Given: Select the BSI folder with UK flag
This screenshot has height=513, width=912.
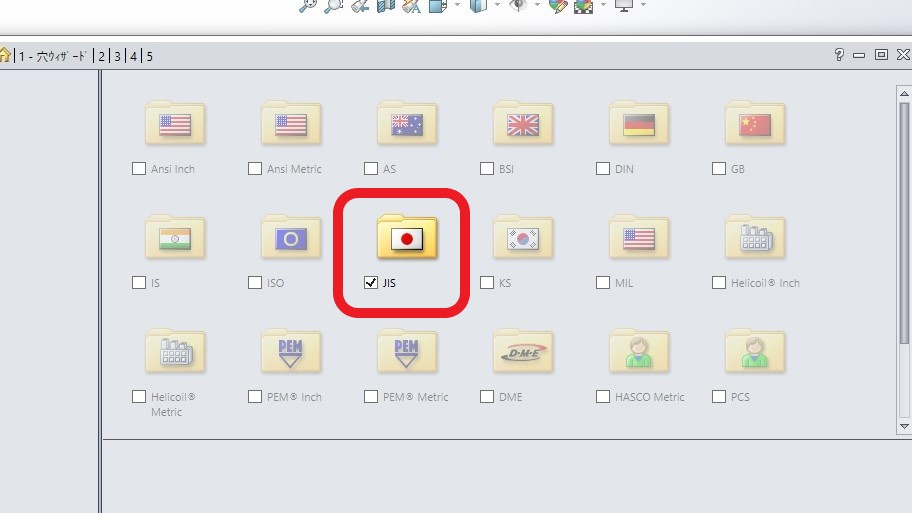Looking at the screenshot, I should pos(523,123).
